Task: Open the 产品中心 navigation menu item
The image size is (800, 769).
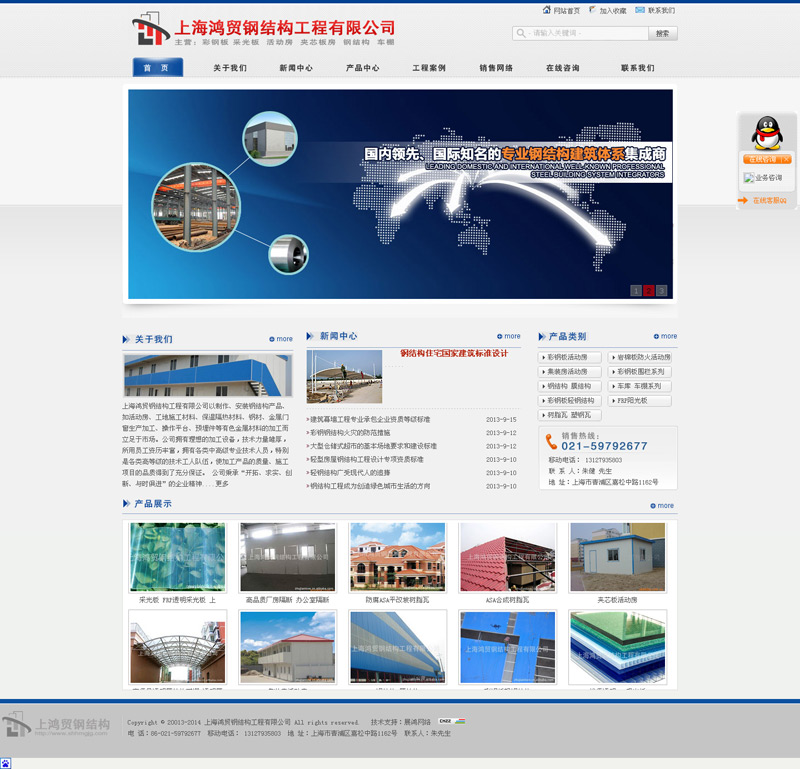Action: point(362,68)
